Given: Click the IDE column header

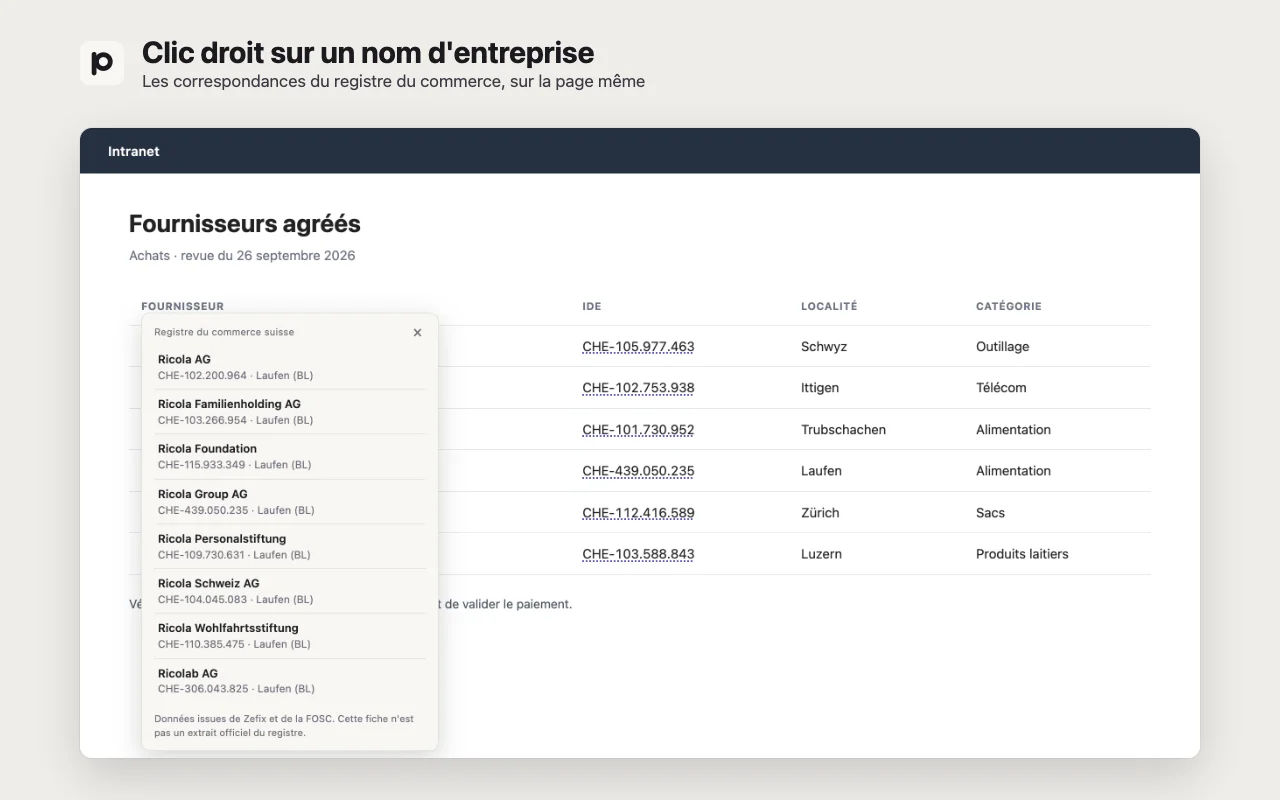Looking at the screenshot, I should pyautogui.click(x=592, y=306).
